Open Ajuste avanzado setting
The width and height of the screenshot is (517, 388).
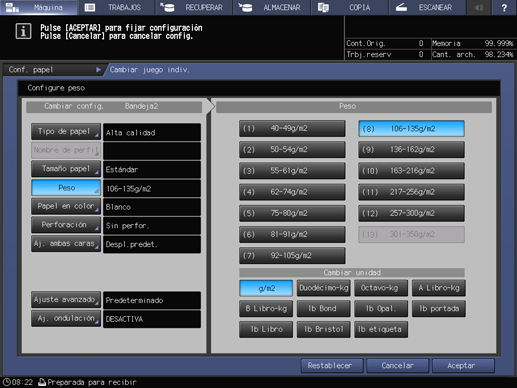(x=66, y=300)
